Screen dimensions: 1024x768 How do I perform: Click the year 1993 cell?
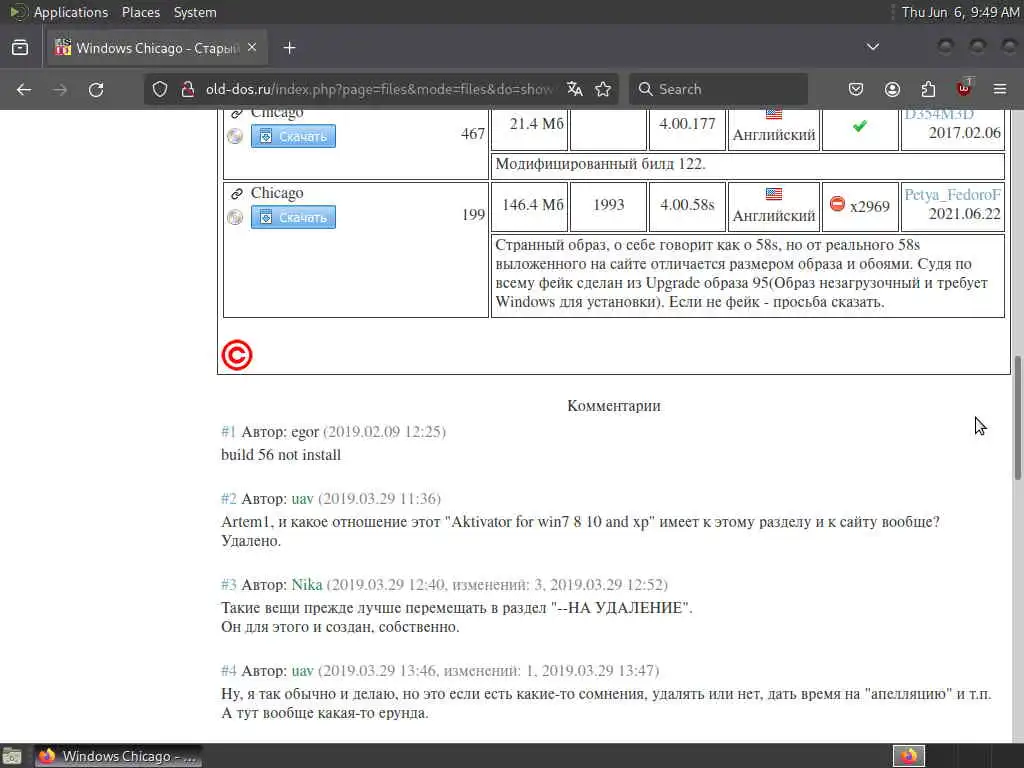coord(609,205)
